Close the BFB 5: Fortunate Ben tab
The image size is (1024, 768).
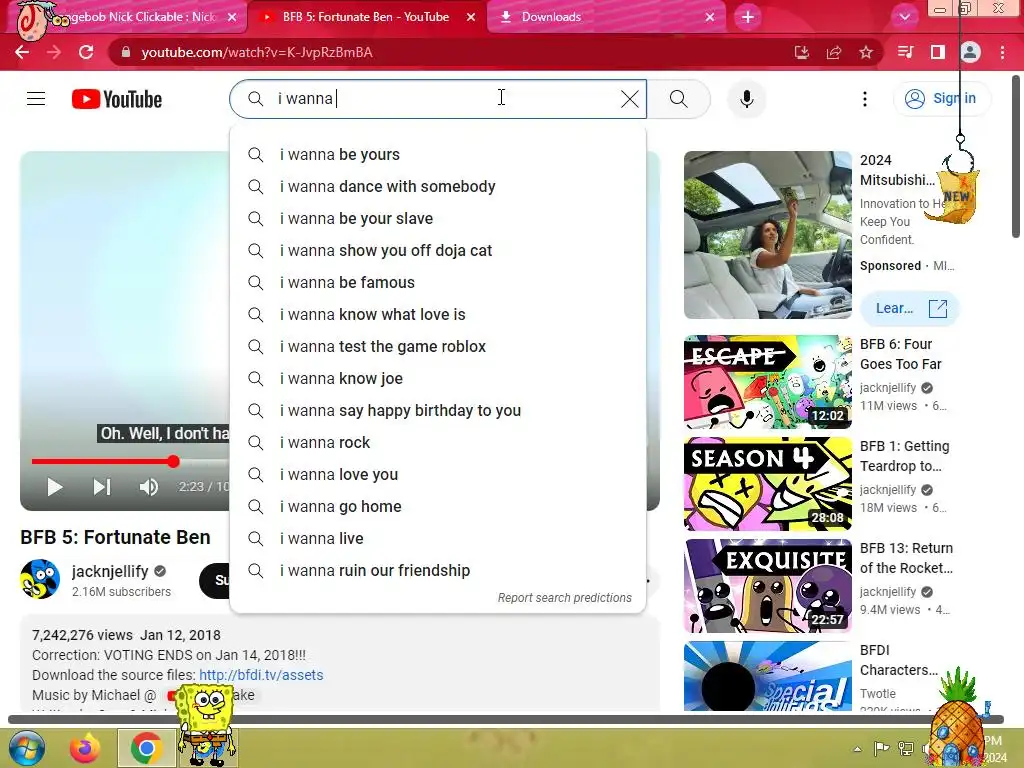(471, 17)
